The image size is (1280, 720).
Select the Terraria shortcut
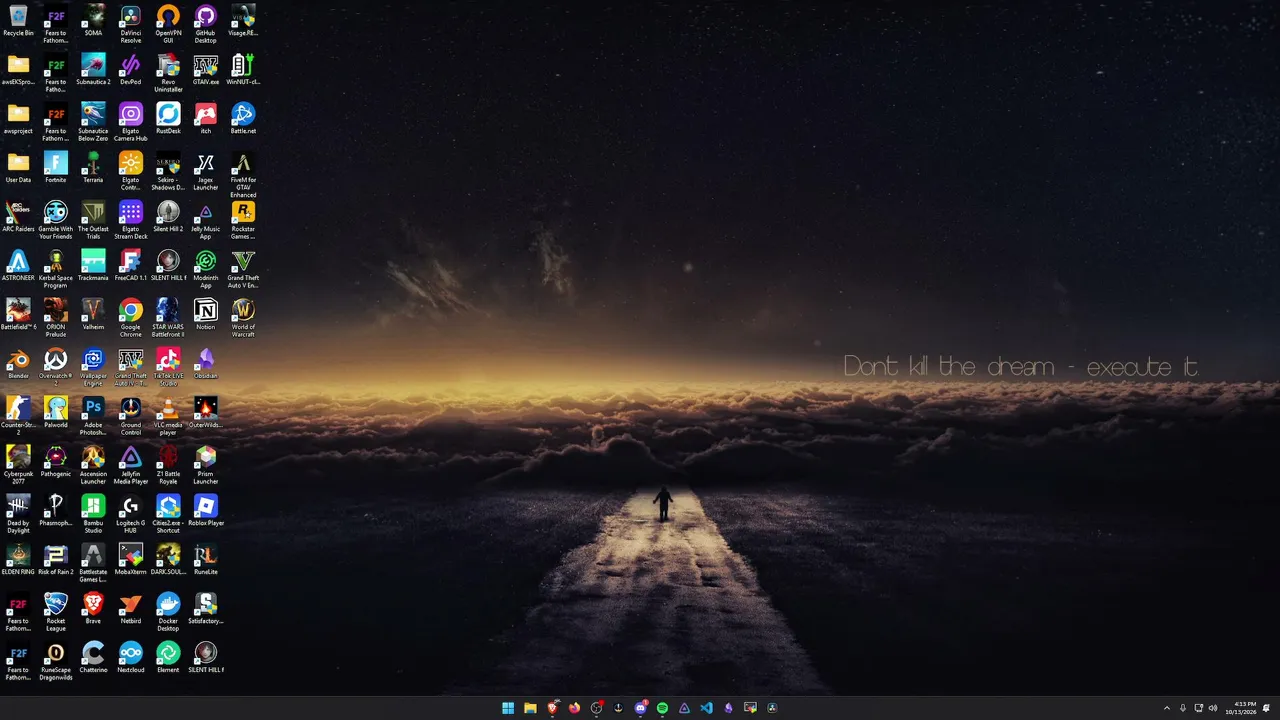pyautogui.click(x=93, y=168)
